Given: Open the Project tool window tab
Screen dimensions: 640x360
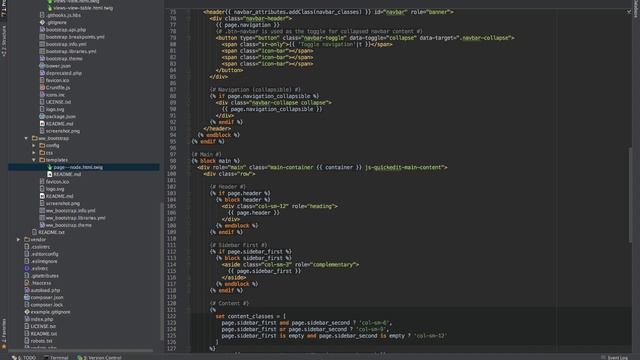Looking at the screenshot, I should coord(4,8).
